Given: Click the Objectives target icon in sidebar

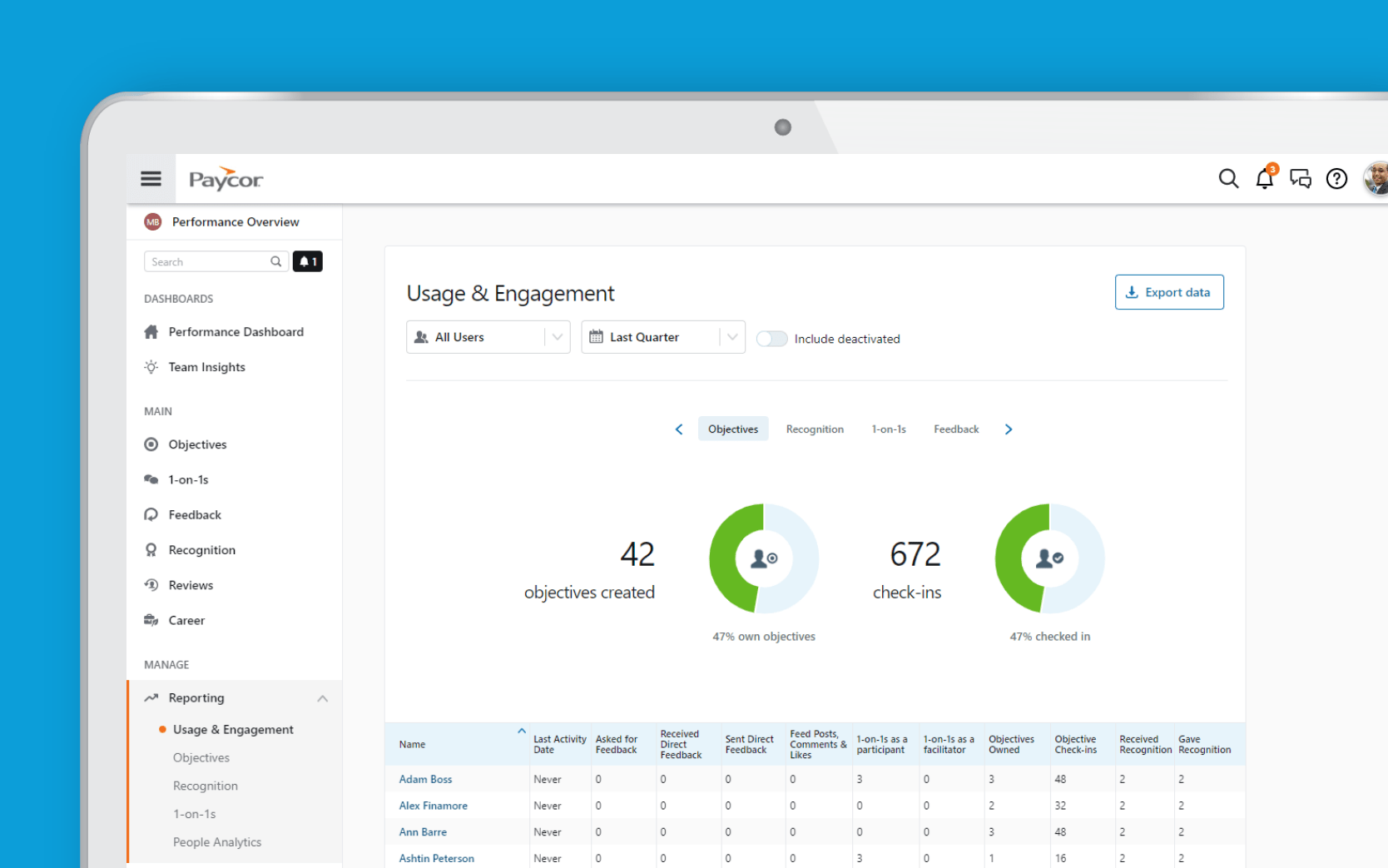Looking at the screenshot, I should [151, 444].
